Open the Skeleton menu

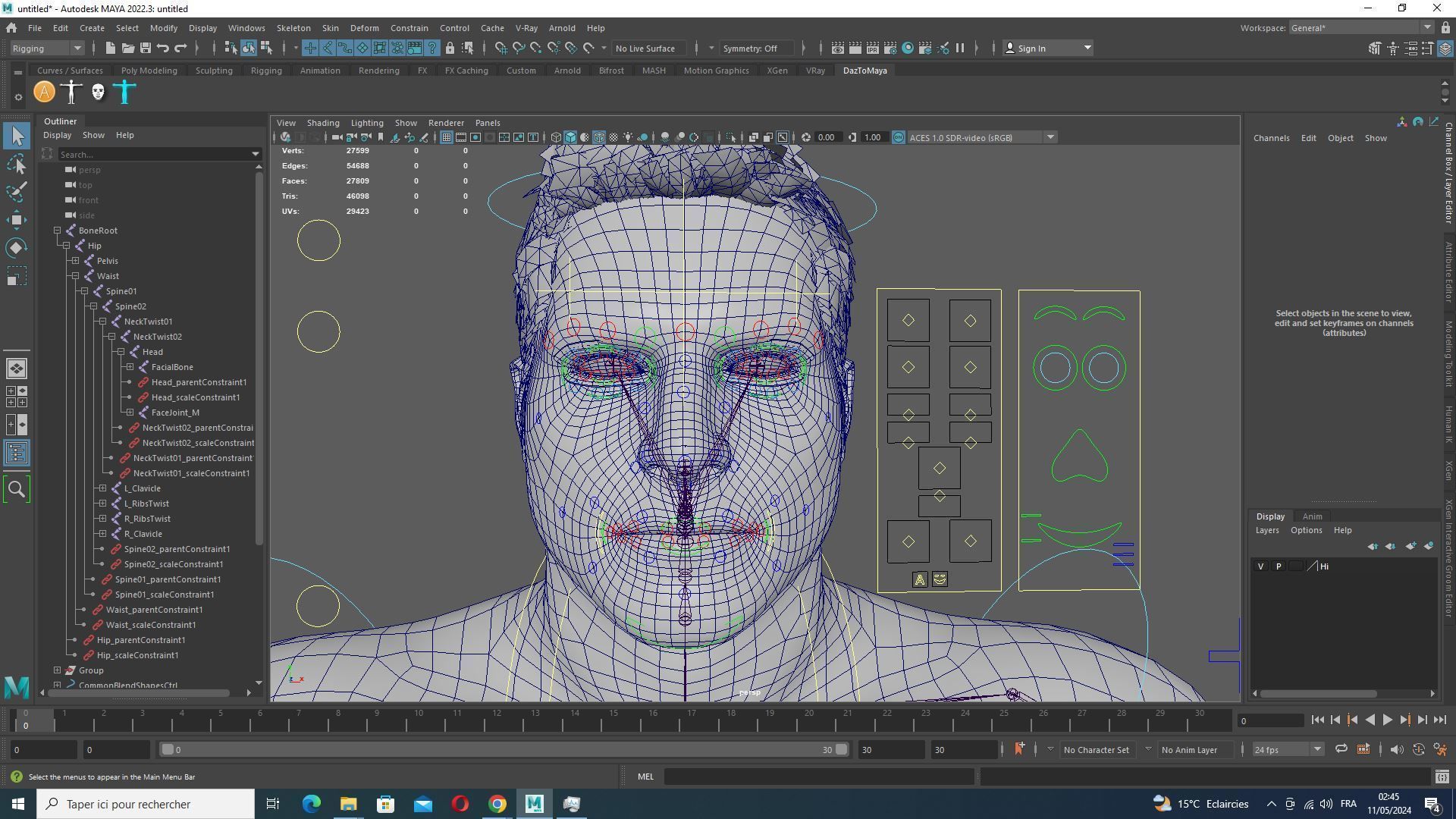(x=293, y=28)
